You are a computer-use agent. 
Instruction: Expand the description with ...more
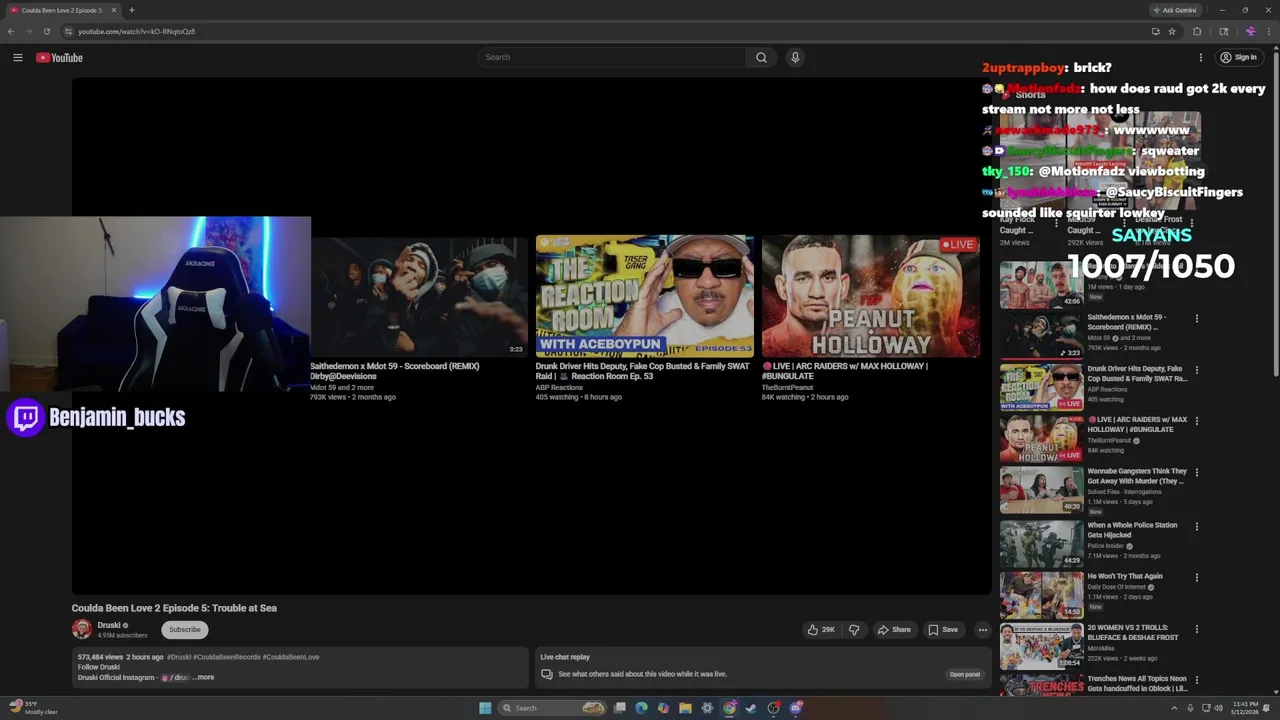point(204,677)
